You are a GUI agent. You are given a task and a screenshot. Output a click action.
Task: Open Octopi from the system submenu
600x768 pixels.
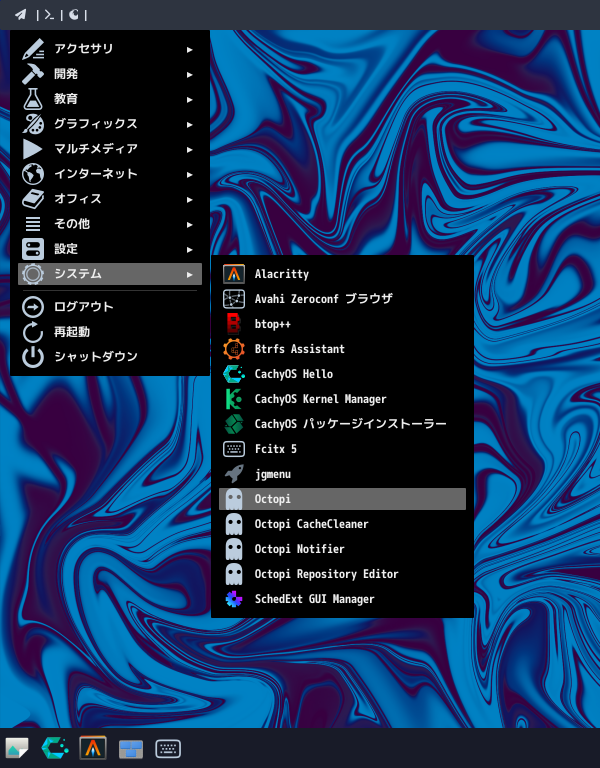point(342,499)
